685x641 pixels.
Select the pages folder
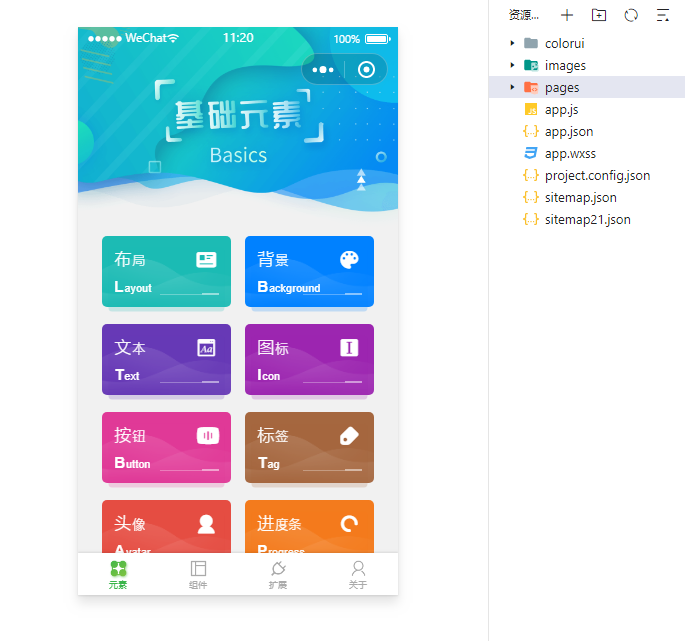tap(587, 87)
